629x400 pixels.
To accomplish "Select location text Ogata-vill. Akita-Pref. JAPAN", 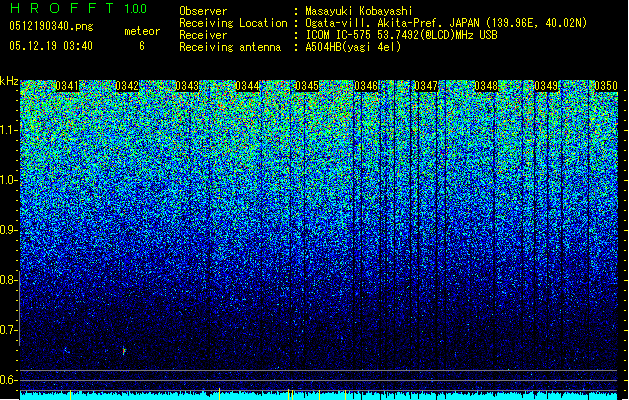I will point(393,23).
